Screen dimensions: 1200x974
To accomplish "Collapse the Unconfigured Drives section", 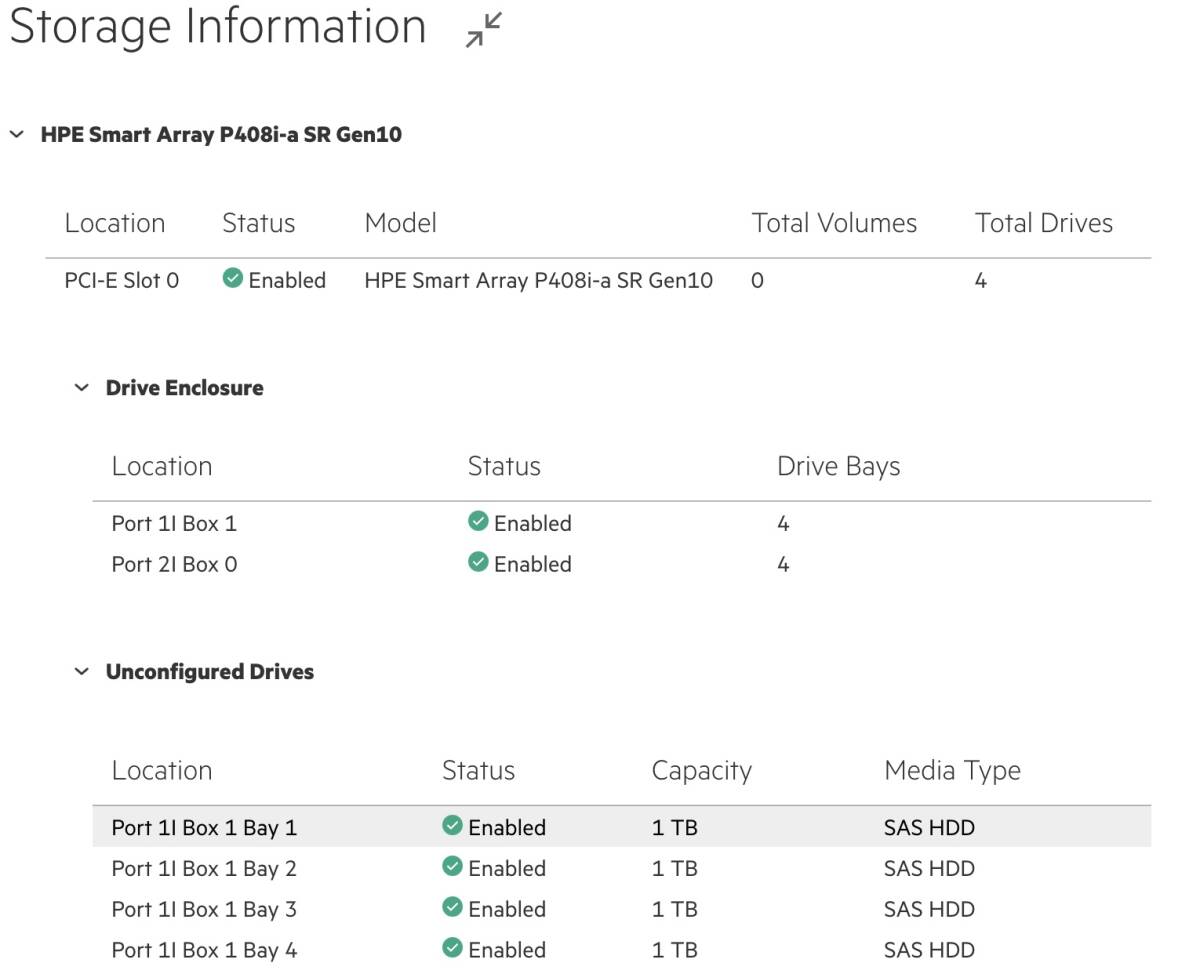I will pyautogui.click(x=81, y=672).
